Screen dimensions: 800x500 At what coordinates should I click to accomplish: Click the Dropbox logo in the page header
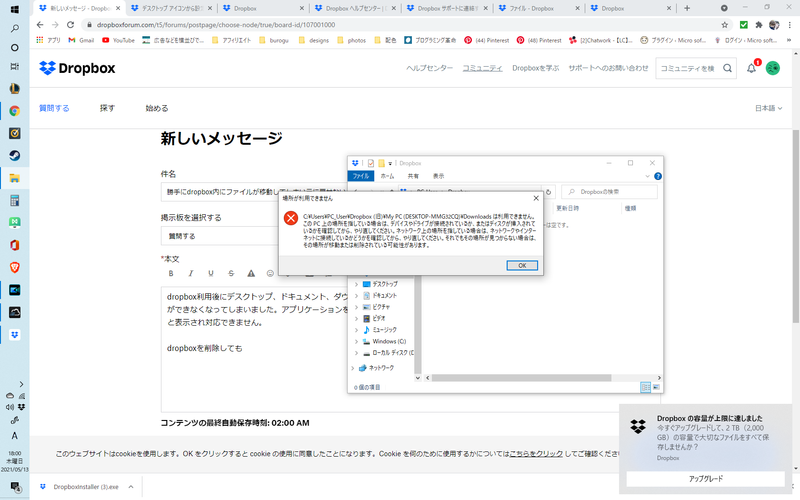(x=76, y=68)
